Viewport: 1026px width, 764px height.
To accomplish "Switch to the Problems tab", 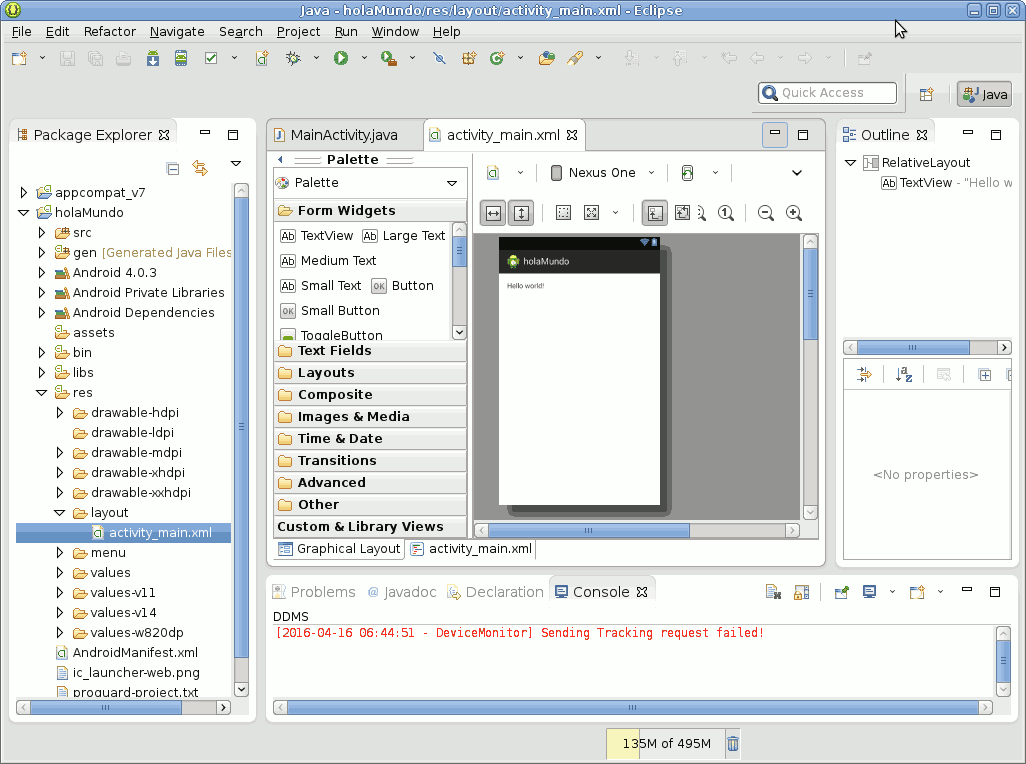I will pos(314,592).
